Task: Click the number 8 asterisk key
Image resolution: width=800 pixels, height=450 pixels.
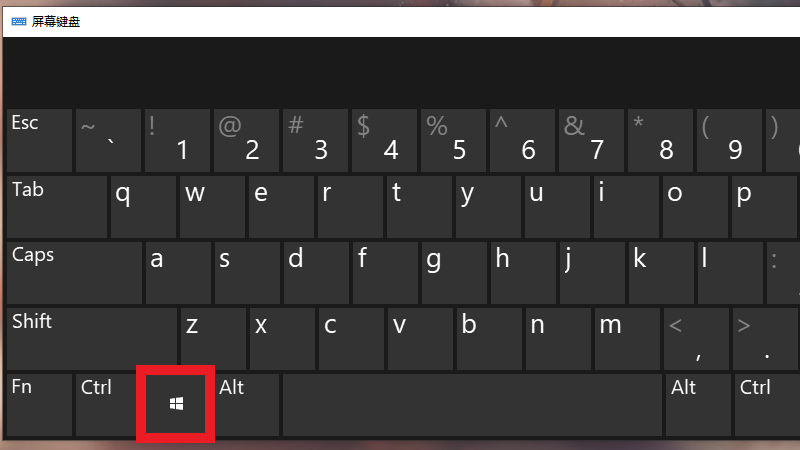Action: (660, 140)
